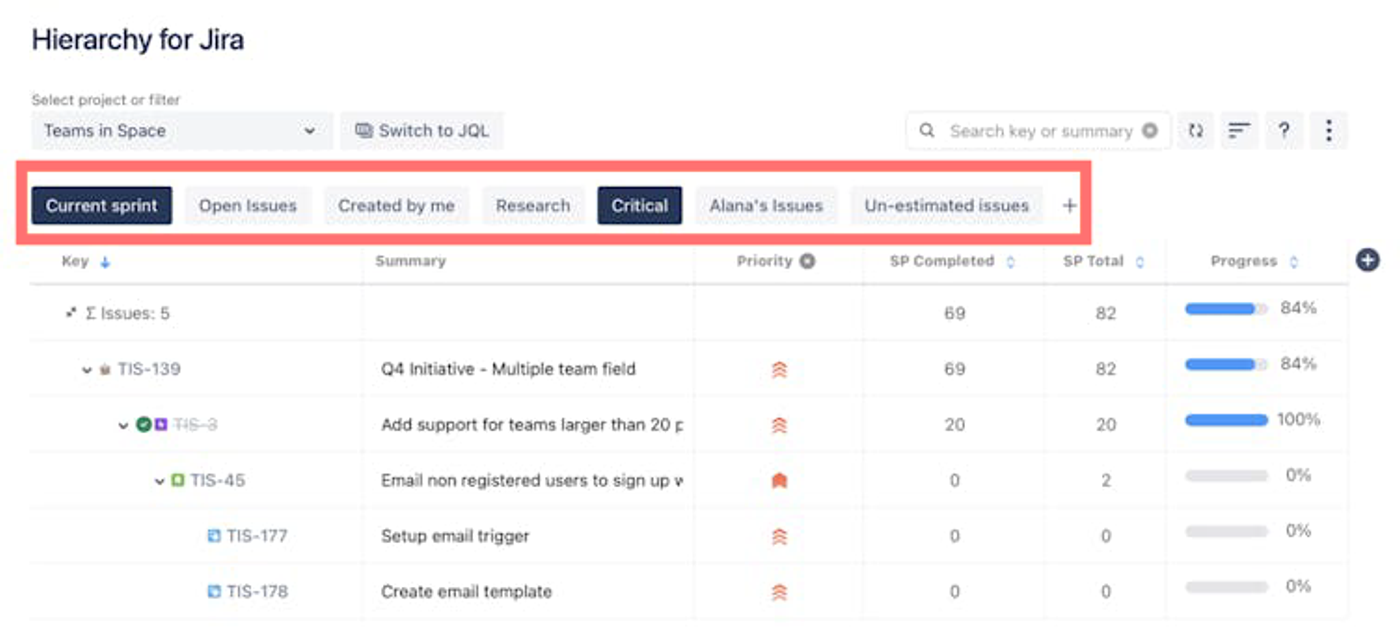Remove the Priority column via x icon
Image resolution: width=1400 pixels, height=639 pixels.
pyautogui.click(x=807, y=261)
